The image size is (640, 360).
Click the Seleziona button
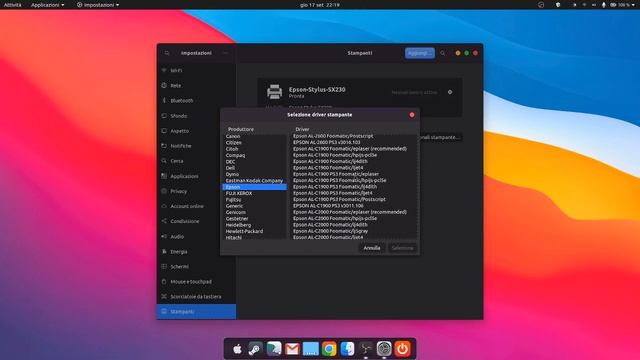(x=402, y=248)
